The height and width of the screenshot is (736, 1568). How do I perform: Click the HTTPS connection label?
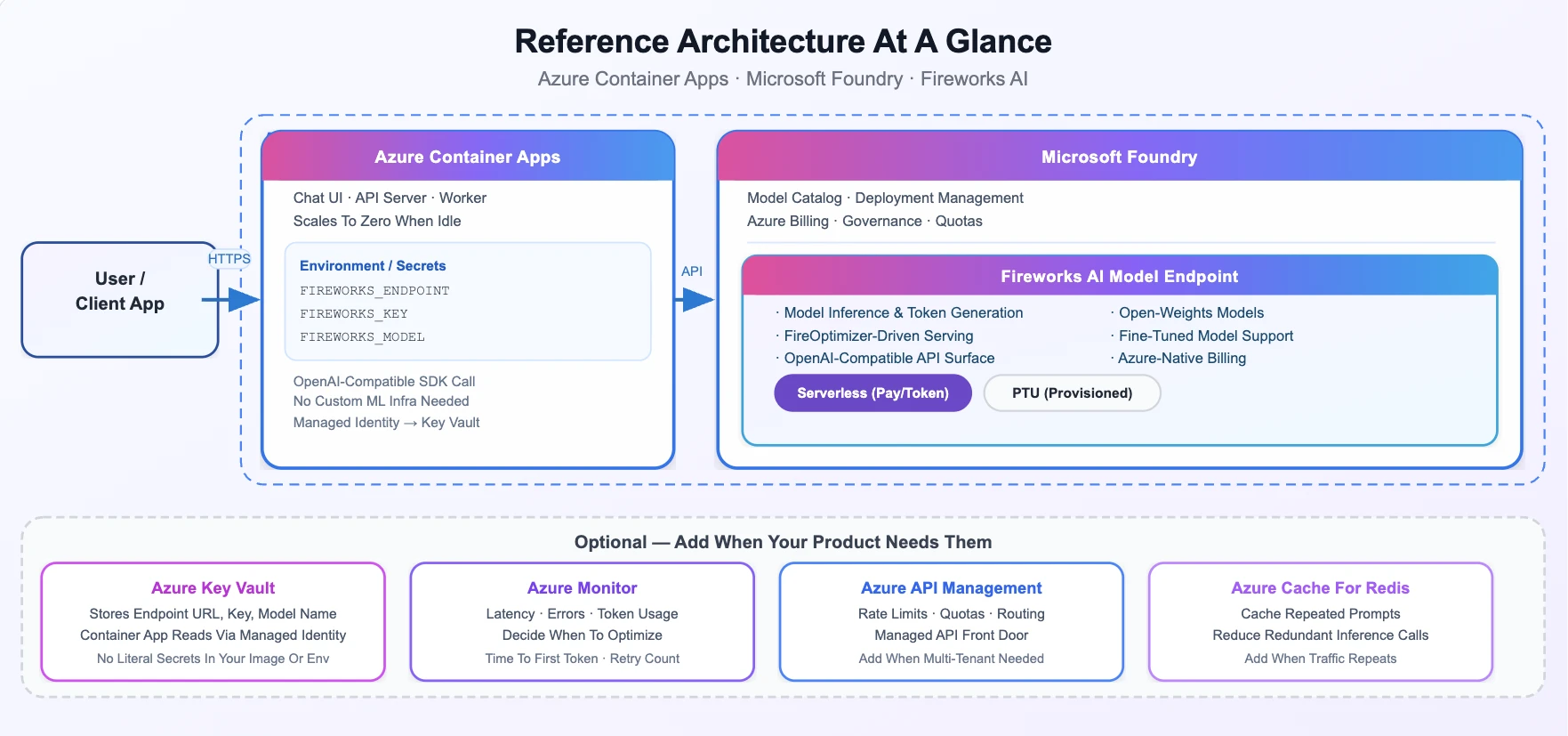[x=229, y=259]
